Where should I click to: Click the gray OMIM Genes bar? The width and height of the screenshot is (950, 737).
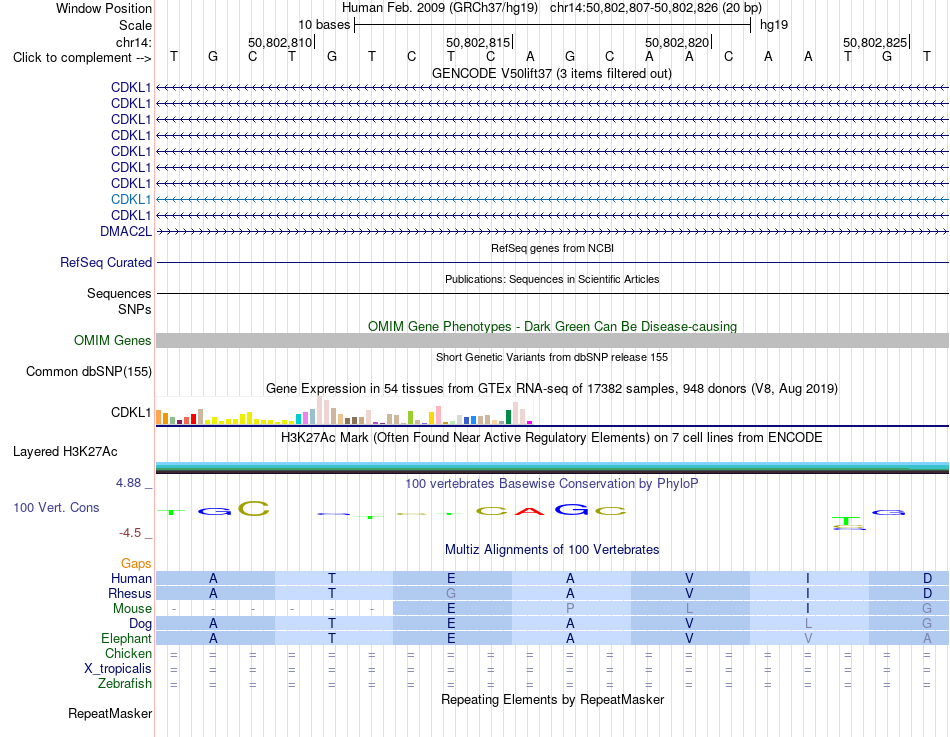(x=553, y=341)
